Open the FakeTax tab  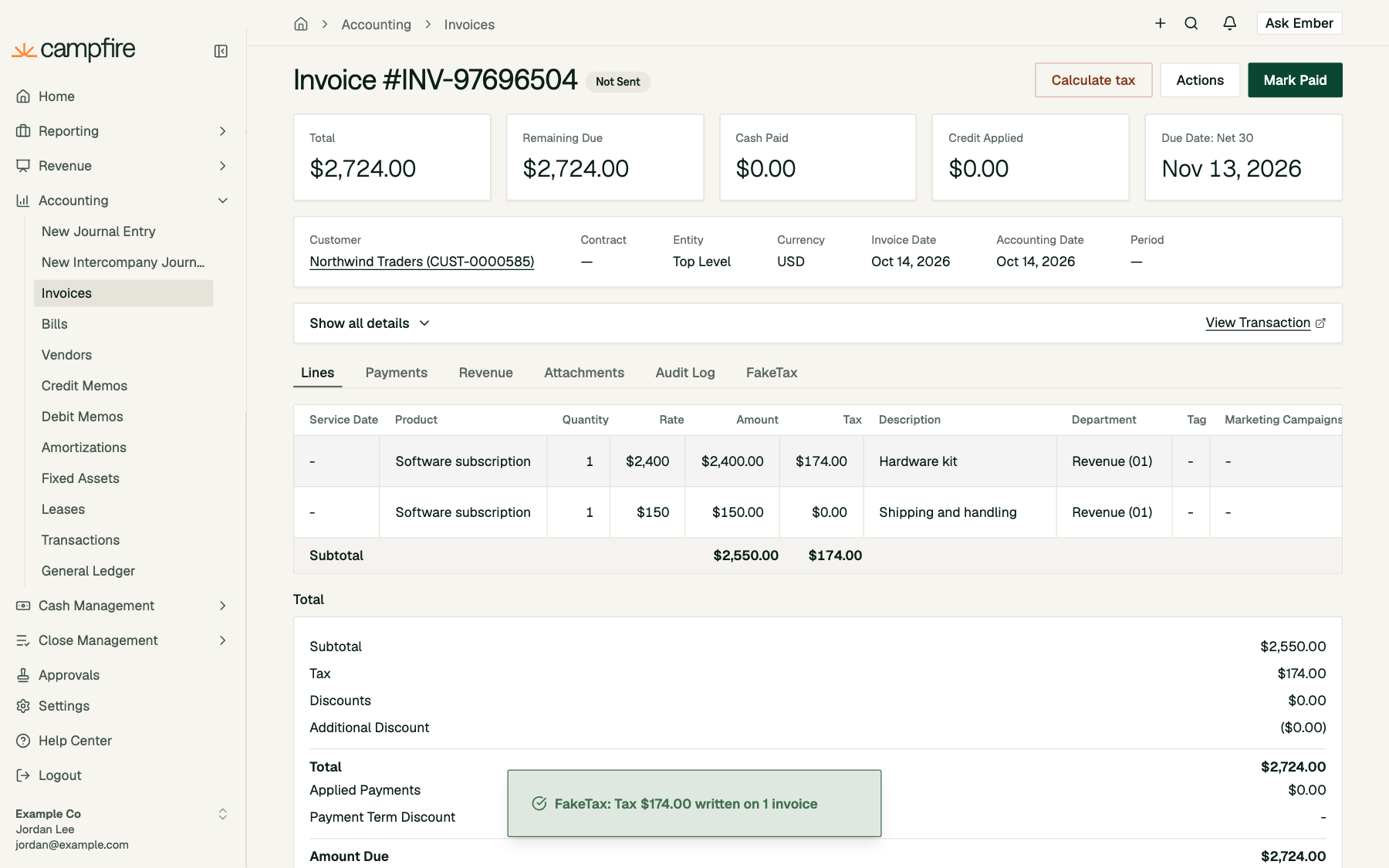772,373
